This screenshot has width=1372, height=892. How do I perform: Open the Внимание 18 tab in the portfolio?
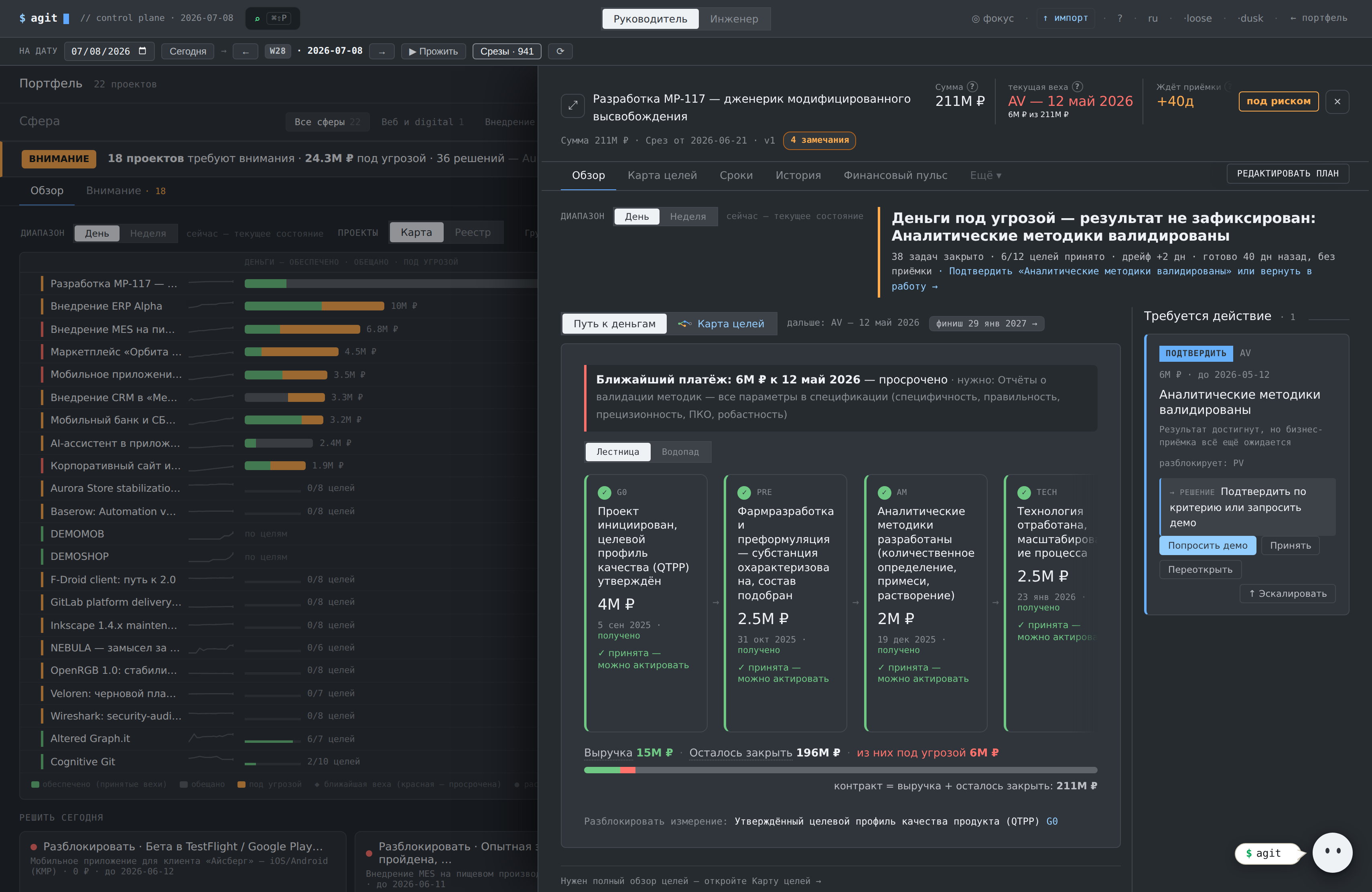pyautogui.click(x=126, y=191)
